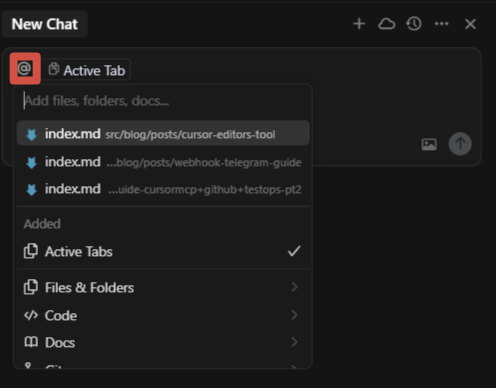The height and width of the screenshot is (388, 496).
Task: Show chat history clock icon
Action: click(x=414, y=24)
